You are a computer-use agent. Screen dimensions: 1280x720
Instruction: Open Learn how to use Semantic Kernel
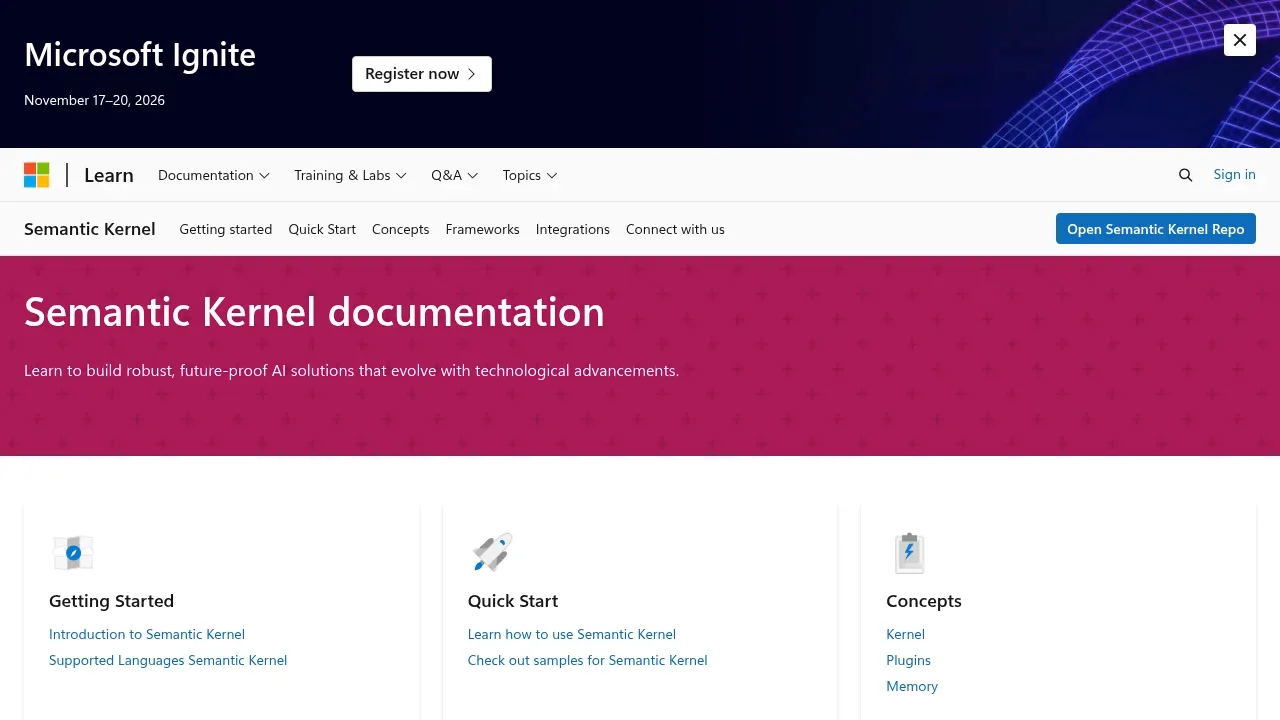(572, 634)
